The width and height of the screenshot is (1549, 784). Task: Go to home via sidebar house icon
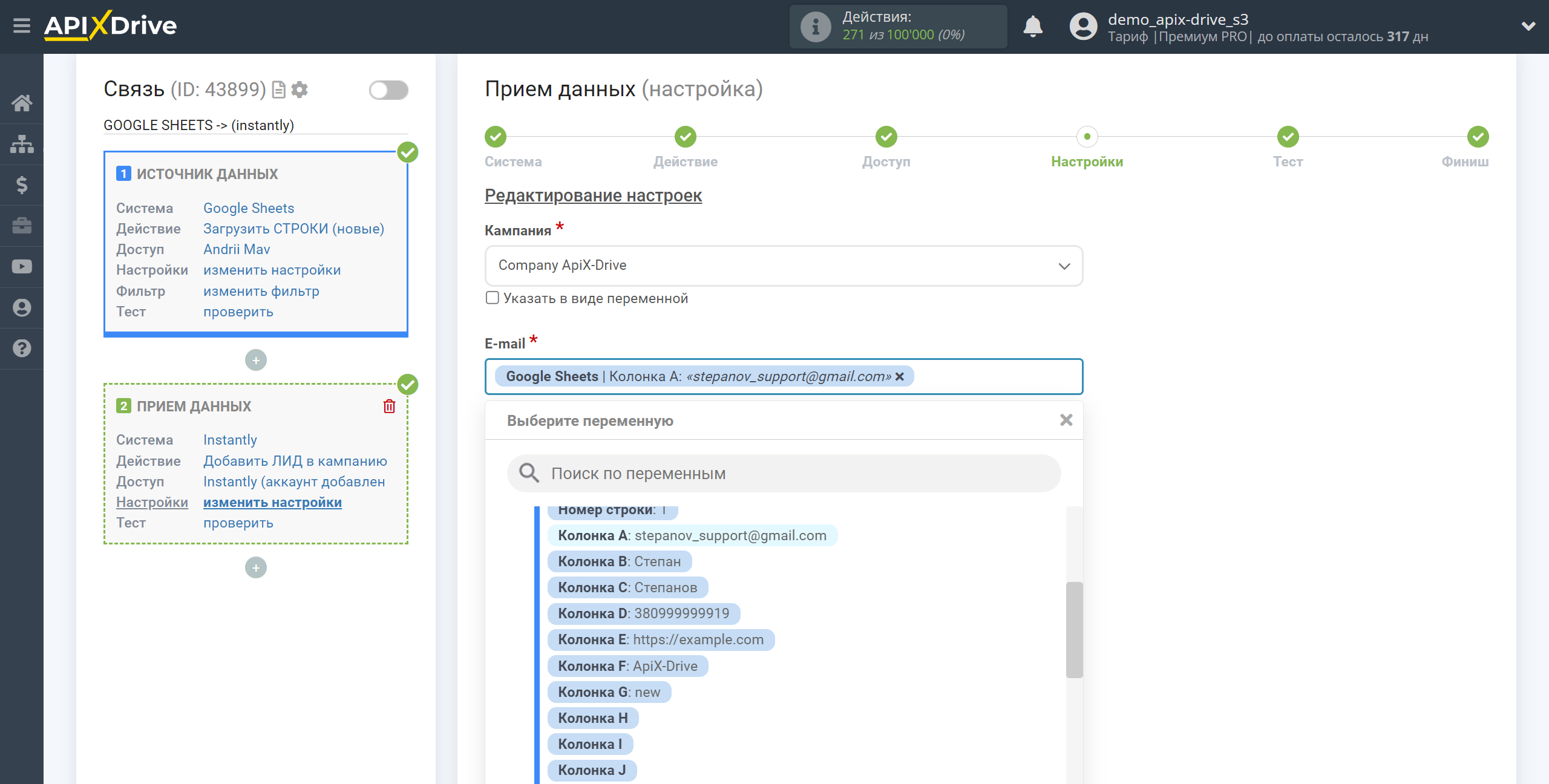point(22,103)
